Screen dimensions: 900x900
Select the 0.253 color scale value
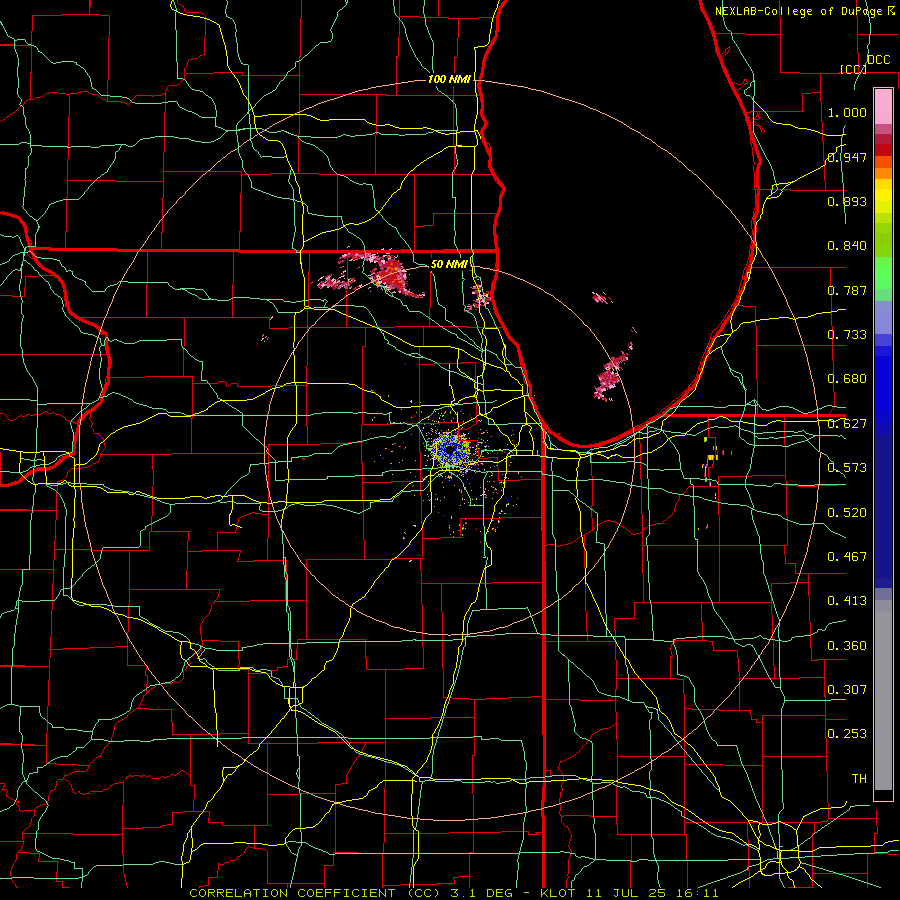847,734
